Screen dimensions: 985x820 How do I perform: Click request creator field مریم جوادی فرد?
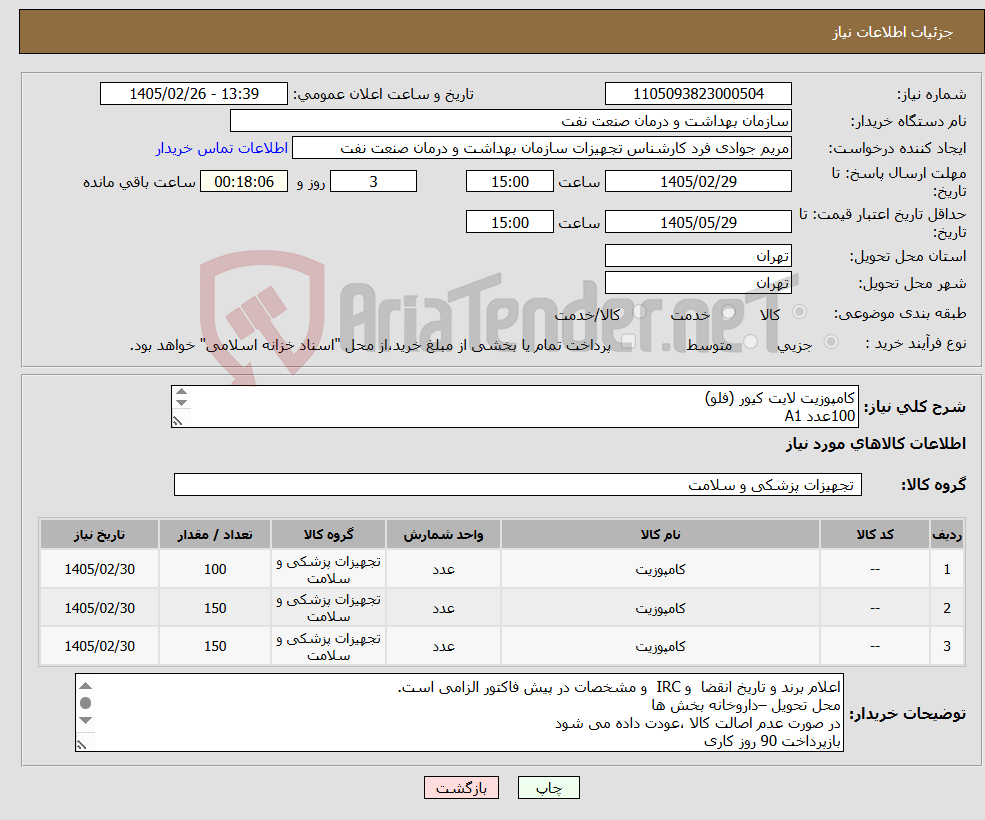point(541,148)
